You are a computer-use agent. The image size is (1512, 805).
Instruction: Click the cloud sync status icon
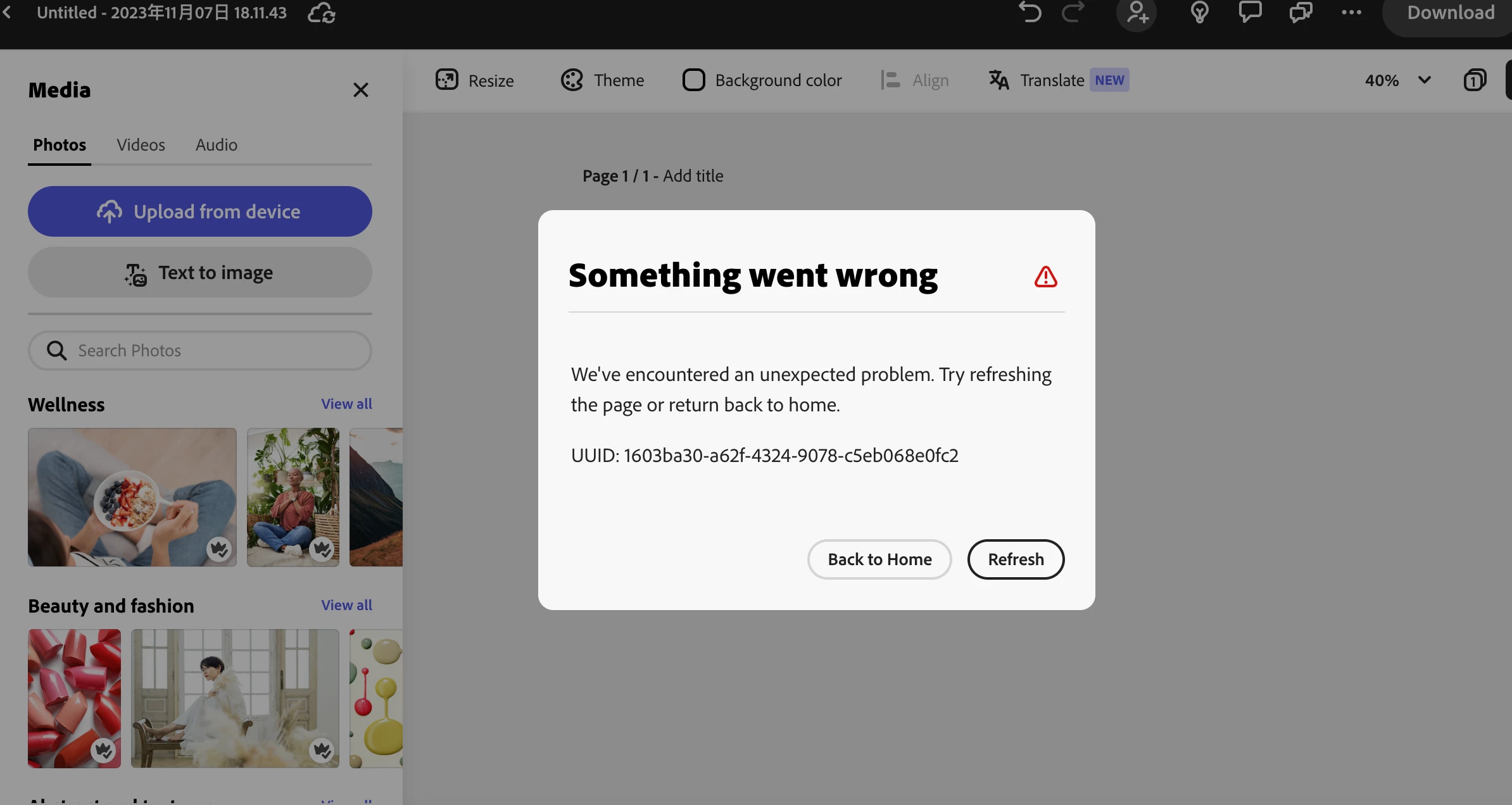pos(322,13)
